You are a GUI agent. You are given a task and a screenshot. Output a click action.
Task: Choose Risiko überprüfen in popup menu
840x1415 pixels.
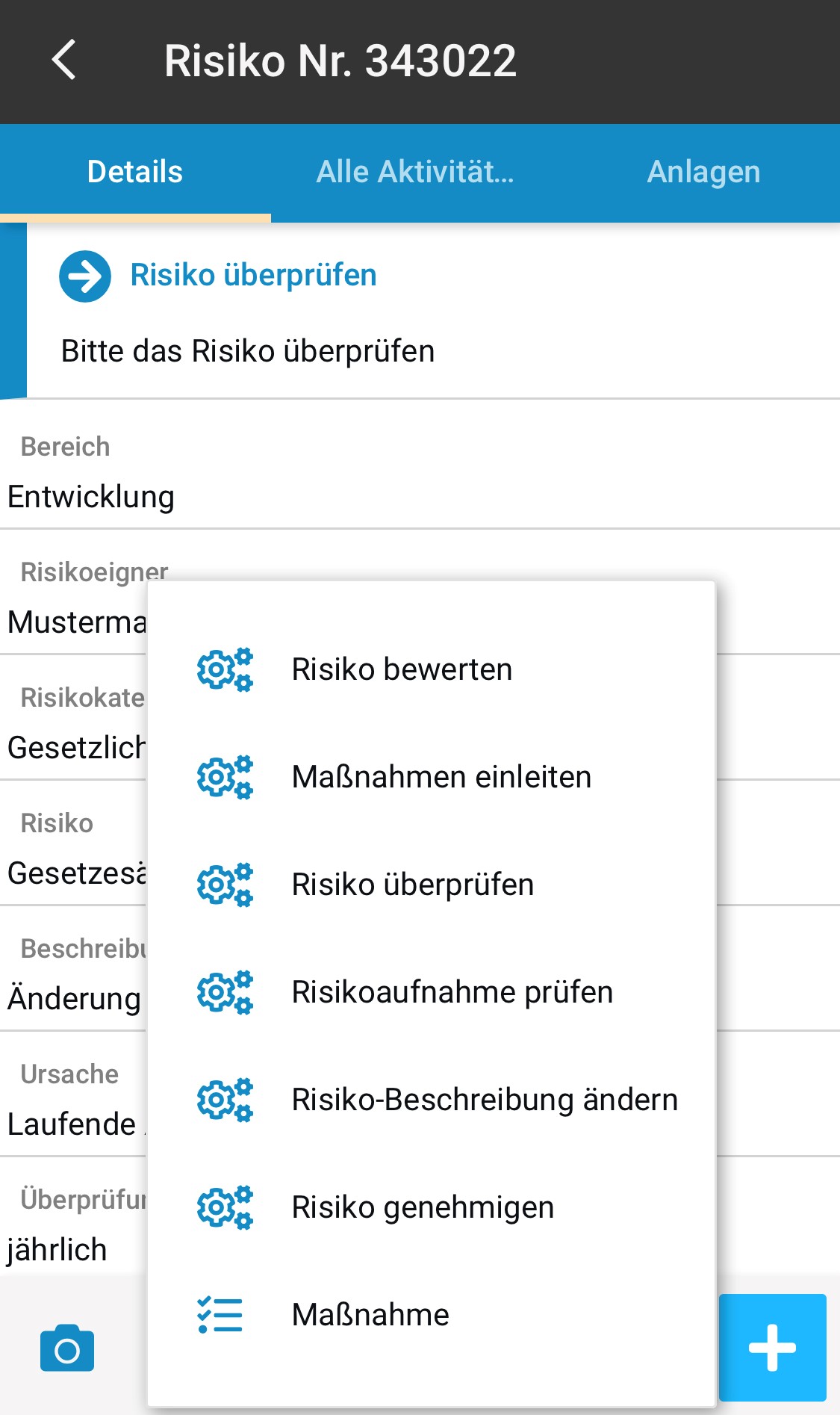click(x=413, y=885)
